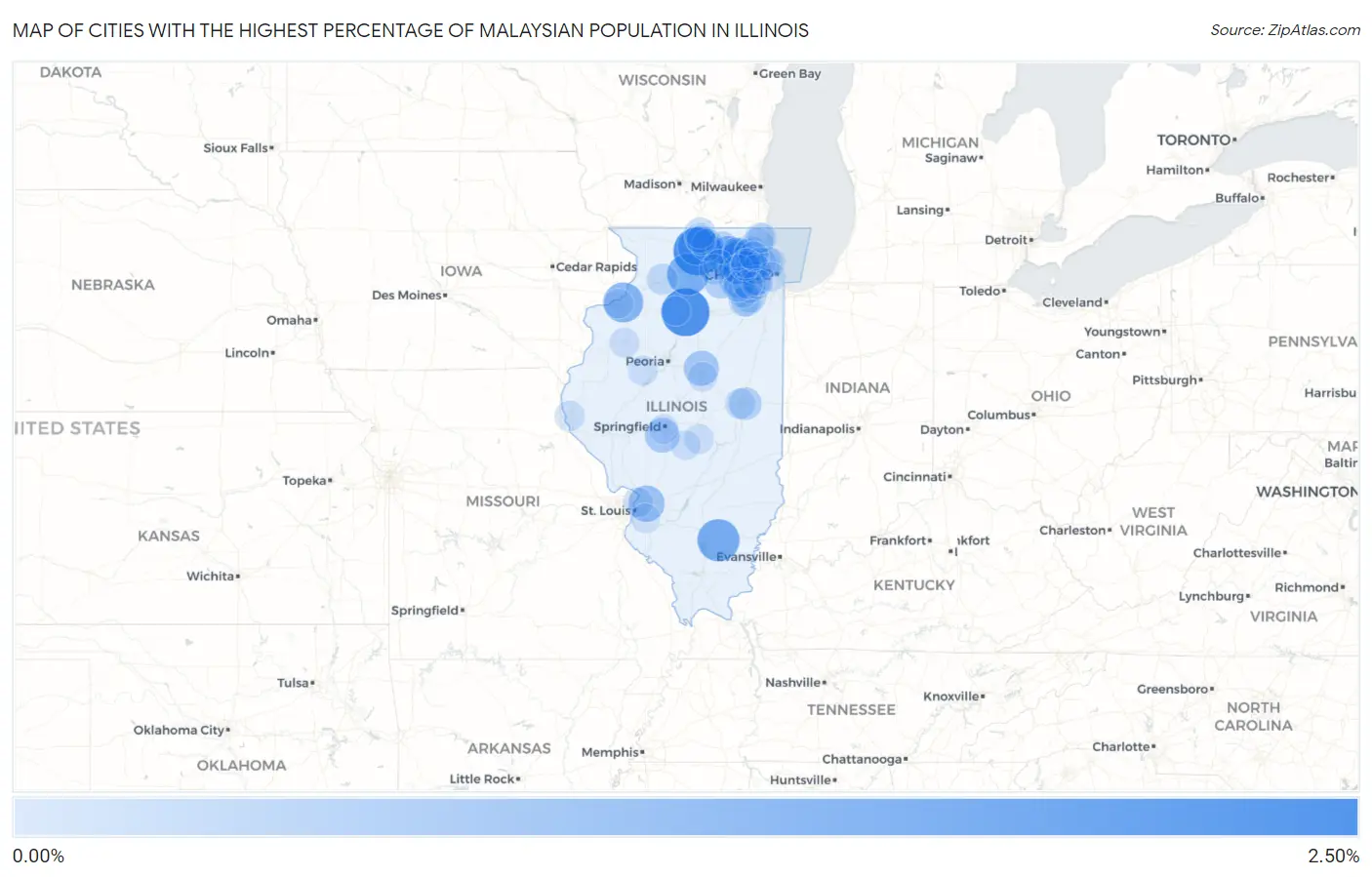This screenshot has height=877, width=1372.
Task: Click the Peoria city label
Action: click(647, 361)
